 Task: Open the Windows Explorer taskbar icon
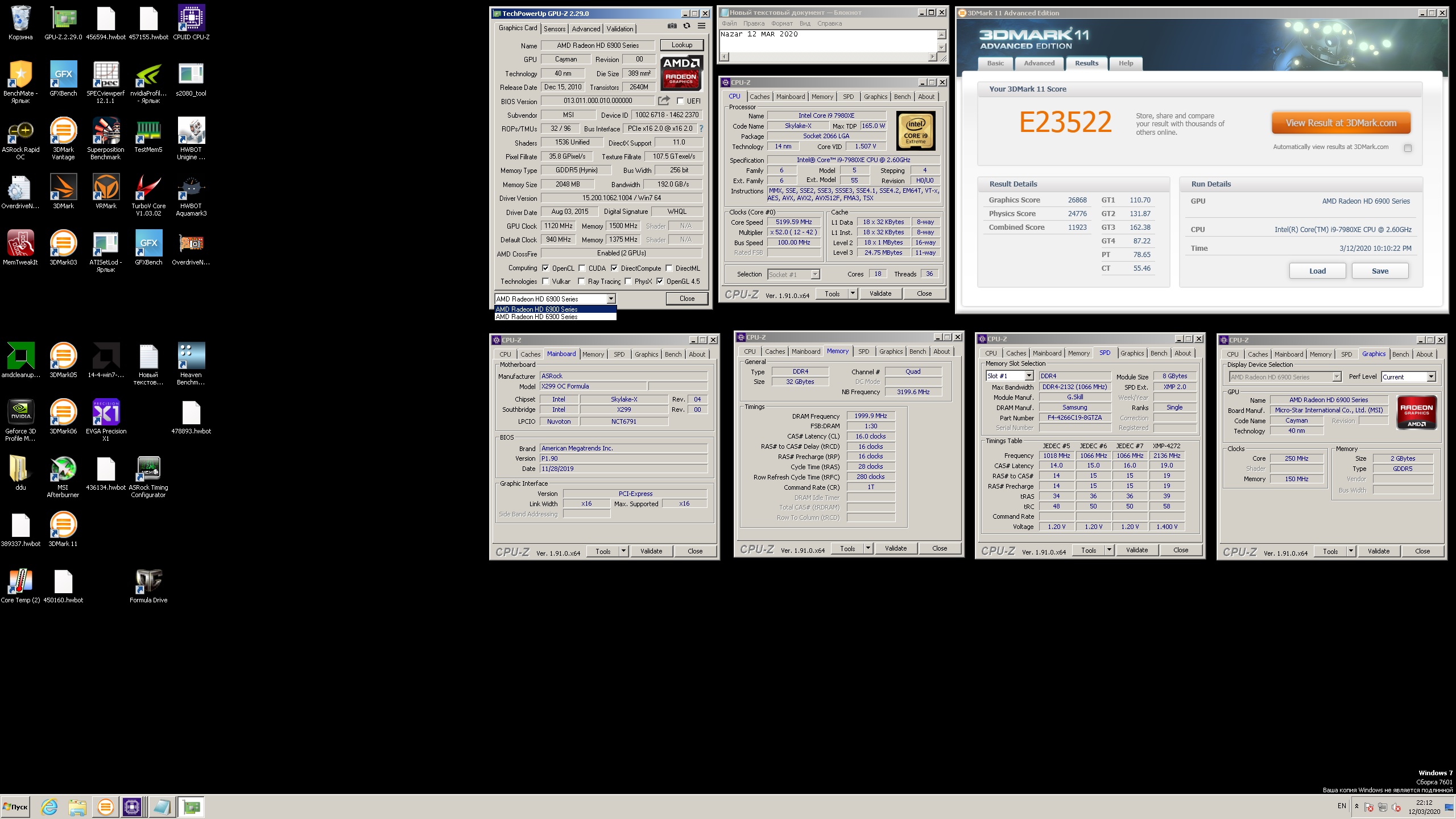point(77,806)
